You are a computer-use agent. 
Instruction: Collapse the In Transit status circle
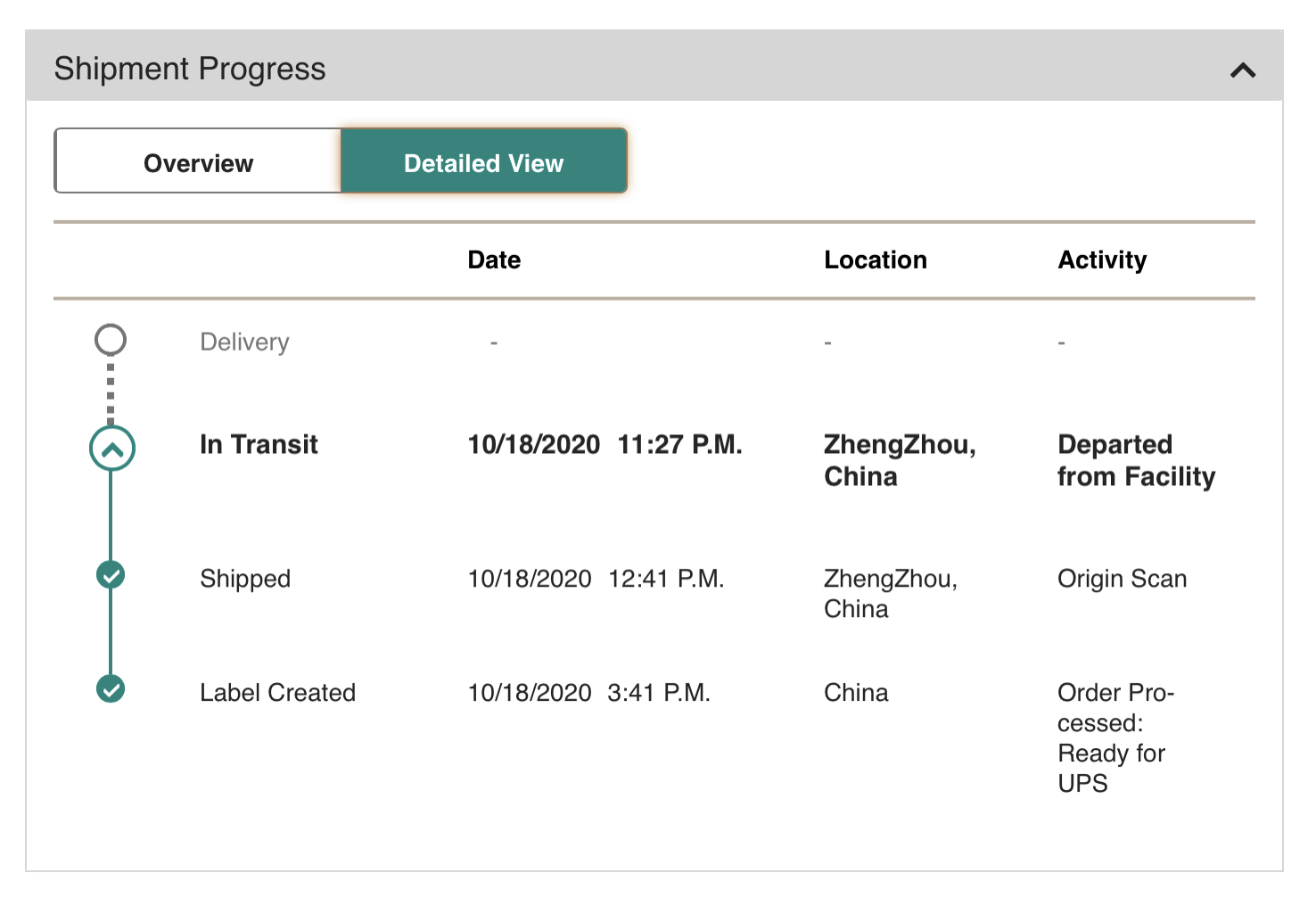111,449
